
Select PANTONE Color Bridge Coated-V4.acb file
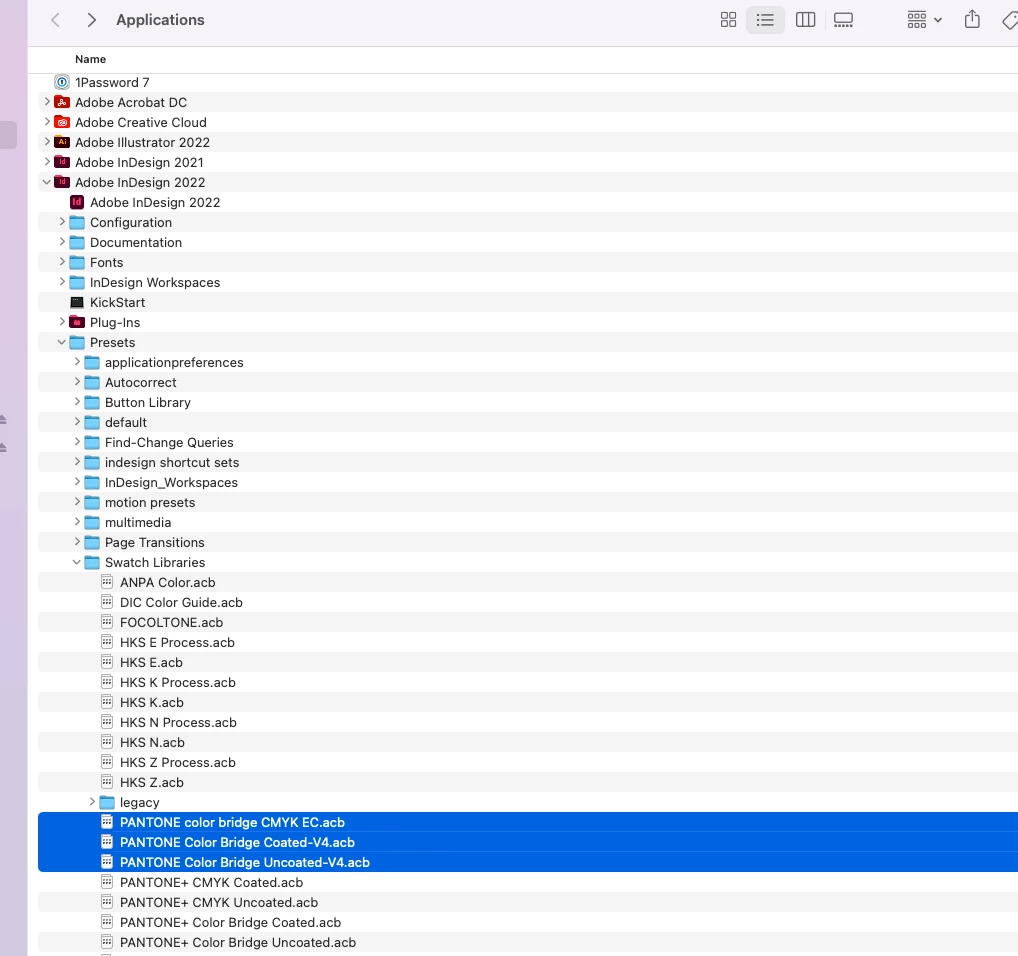[x=528, y=842]
